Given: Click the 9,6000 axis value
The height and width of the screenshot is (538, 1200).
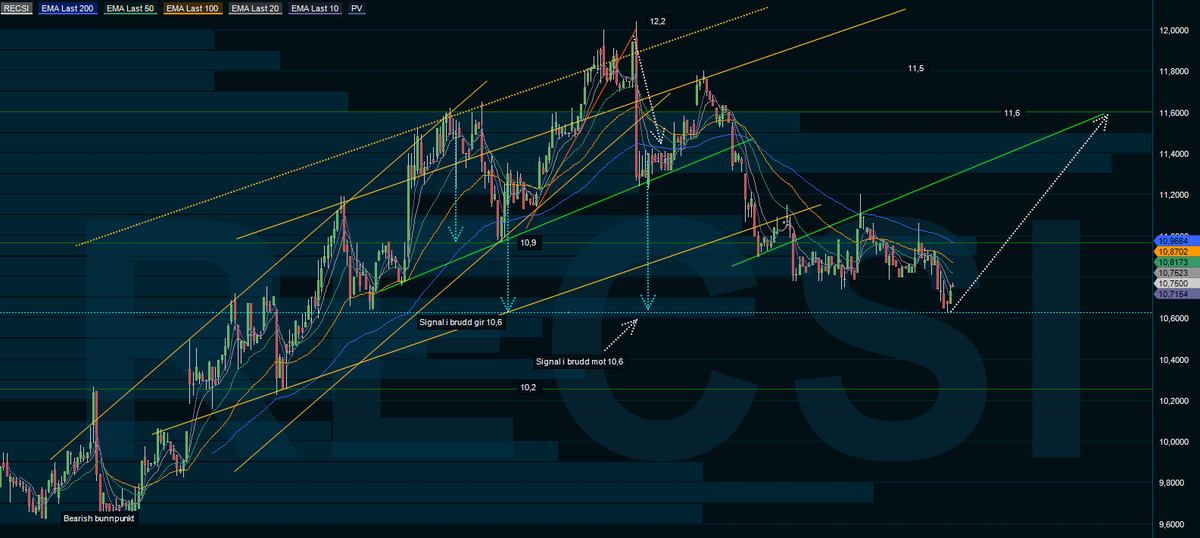Looking at the screenshot, I should pos(1172,523).
